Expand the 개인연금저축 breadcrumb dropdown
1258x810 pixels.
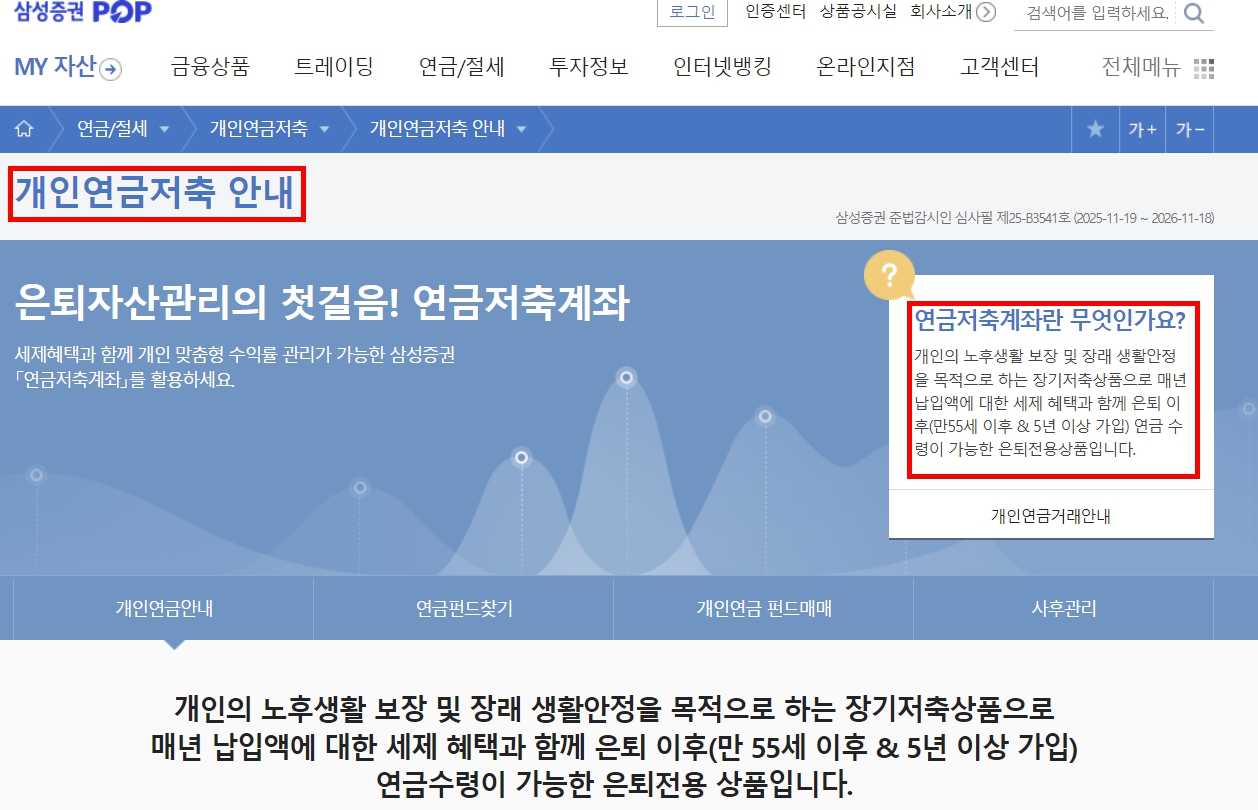[x=324, y=129]
